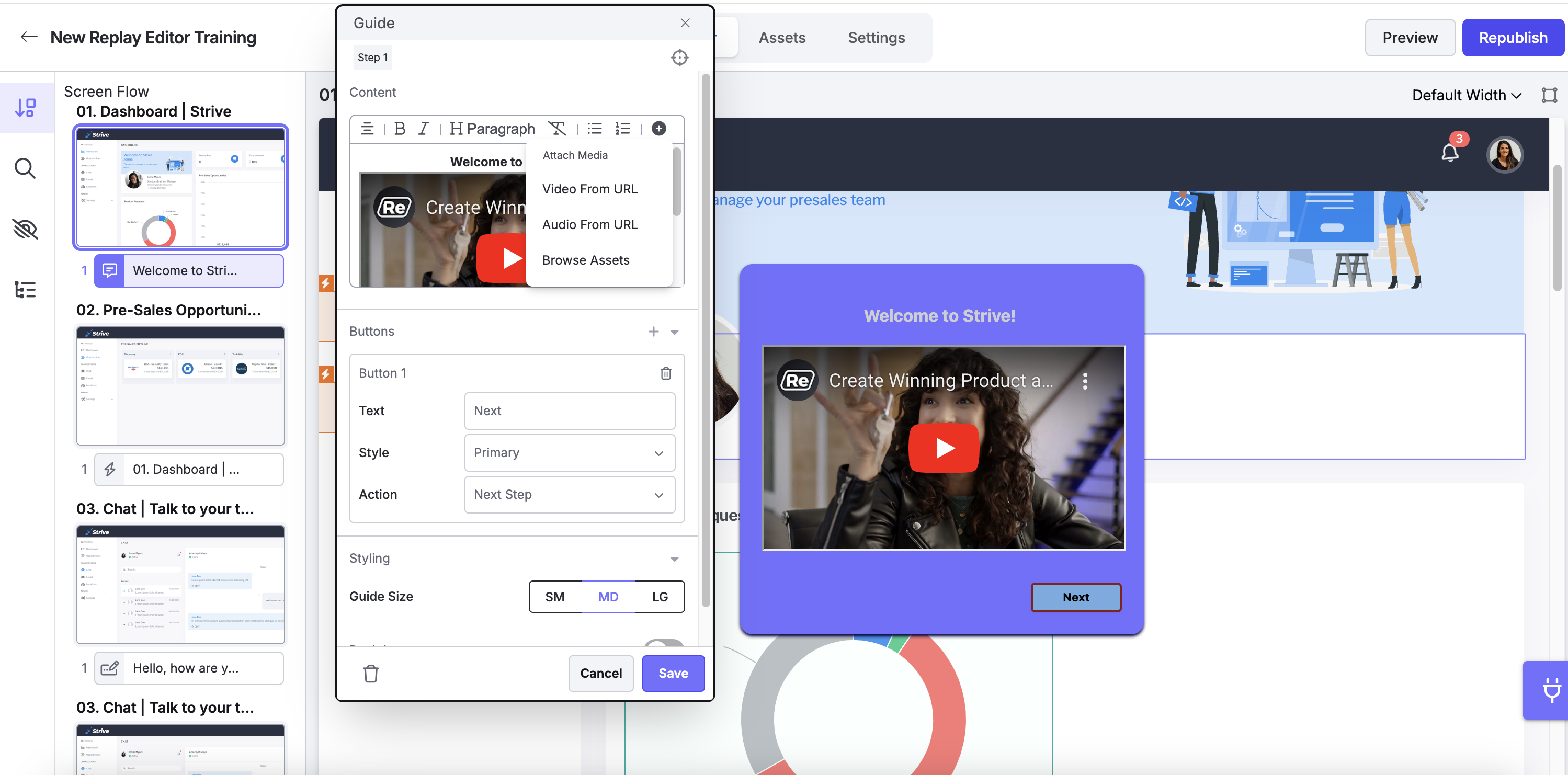Click the 03. Chat title above the last thumbnail

[165, 708]
